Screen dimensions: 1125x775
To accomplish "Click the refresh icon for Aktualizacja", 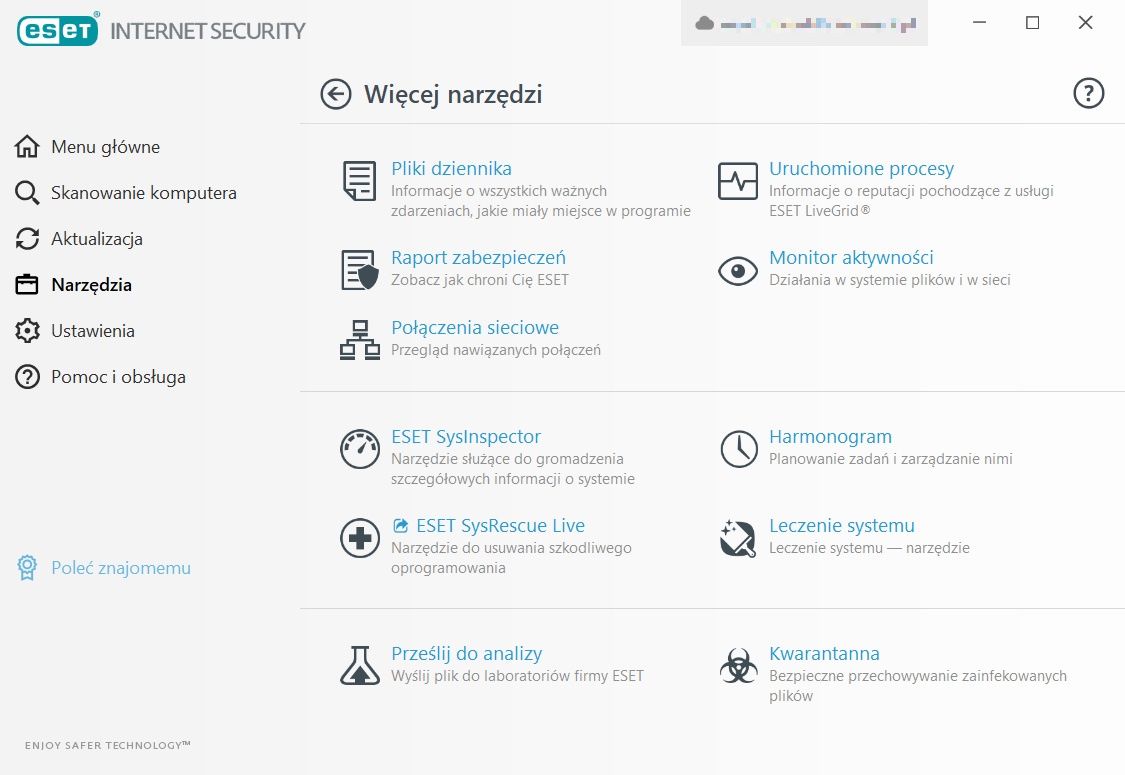I will pos(27,238).
